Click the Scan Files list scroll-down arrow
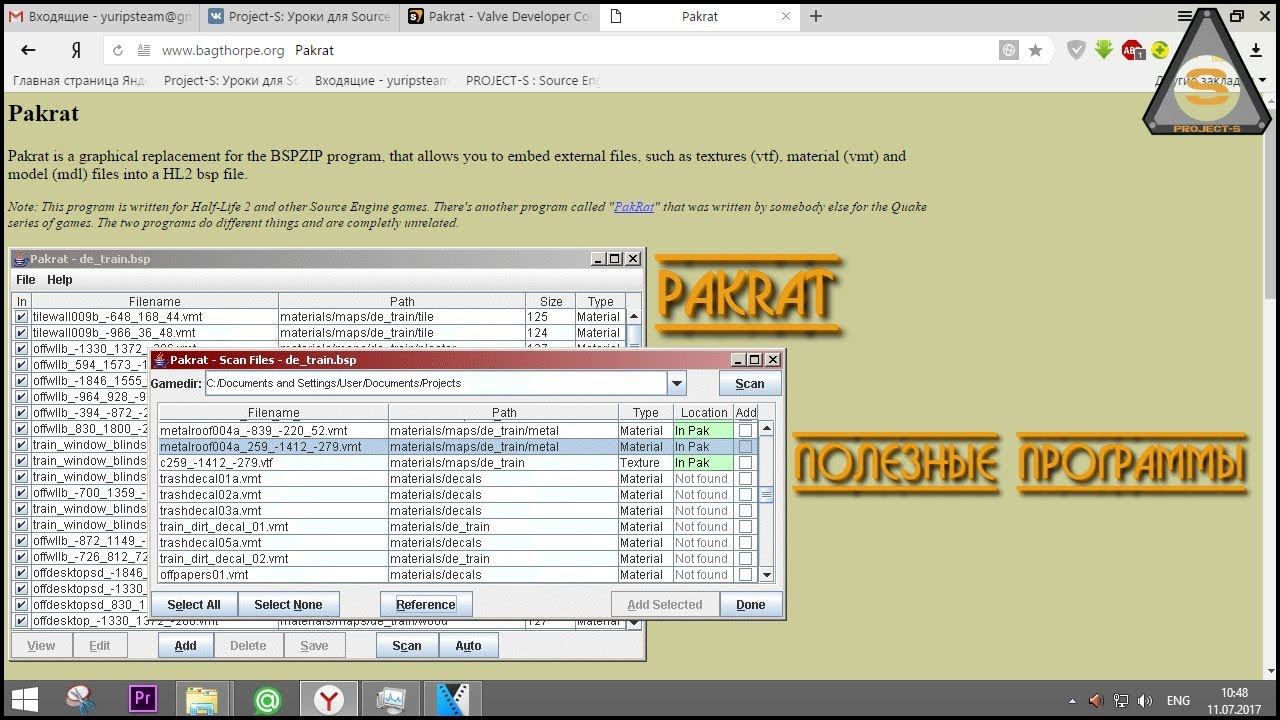The width and height of the screenshot is (1280, 720). [x=767, y=575]
